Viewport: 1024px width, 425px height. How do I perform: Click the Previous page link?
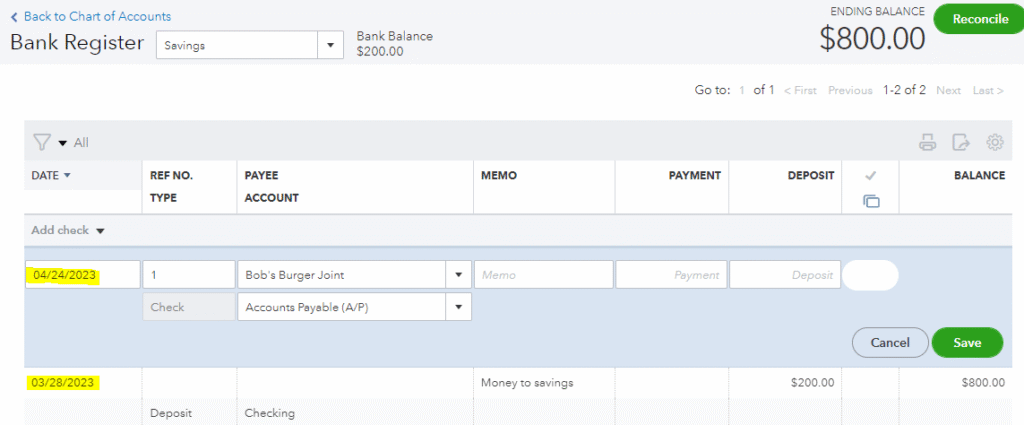(x=850, y=91)
